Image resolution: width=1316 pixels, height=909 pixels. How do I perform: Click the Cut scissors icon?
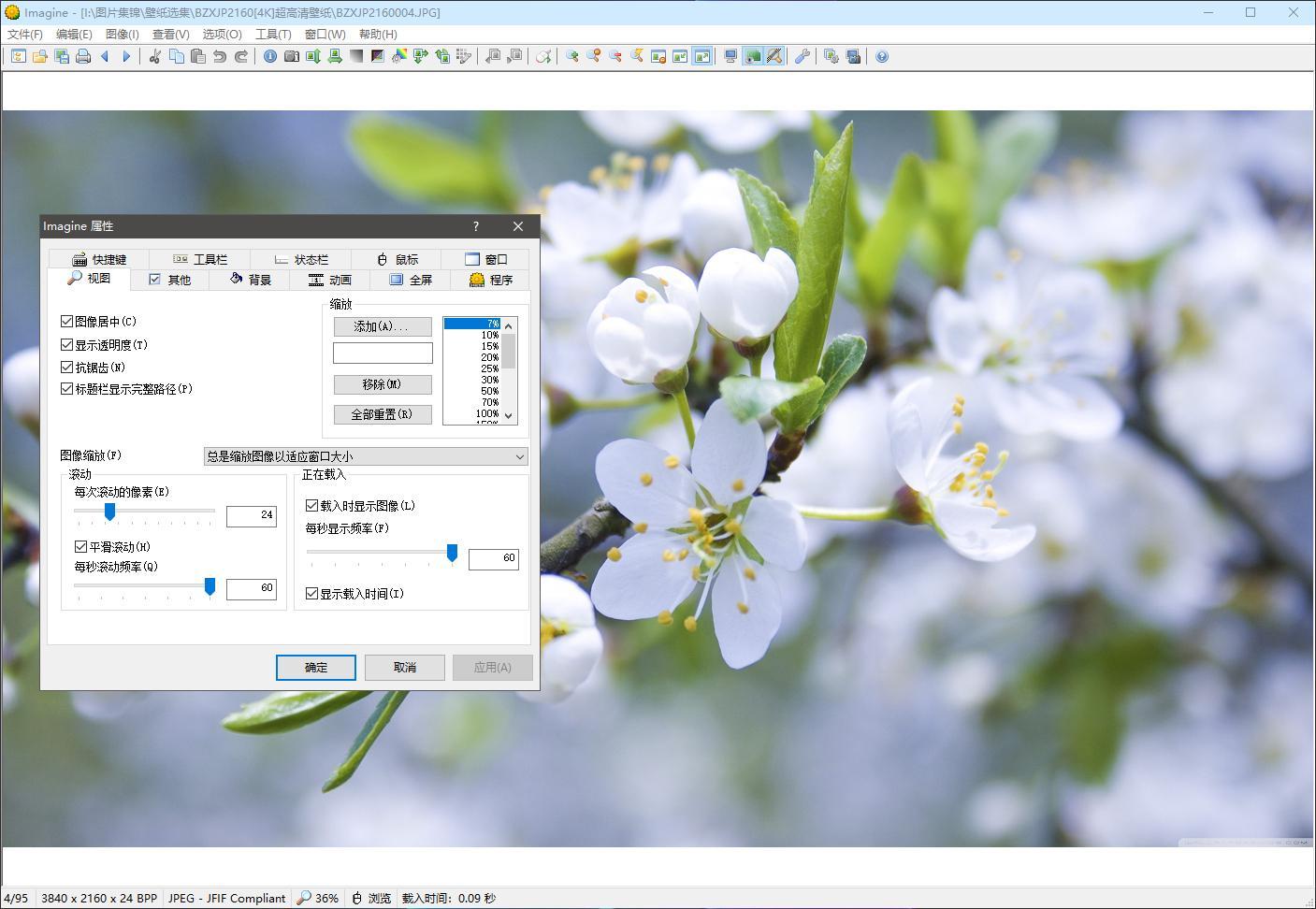[155, 56]
